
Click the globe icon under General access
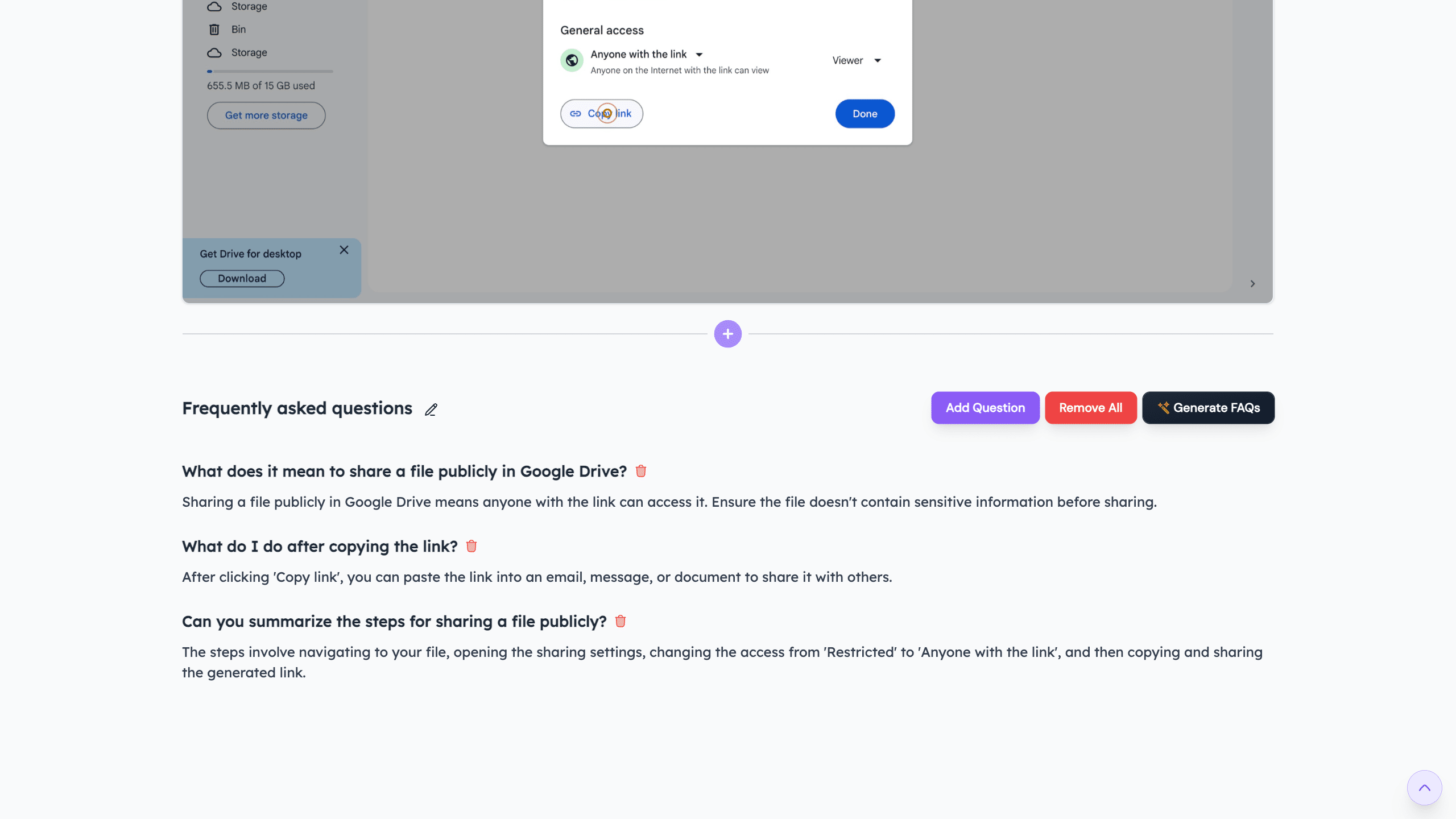pyautogui.click(x=572, y=60)
